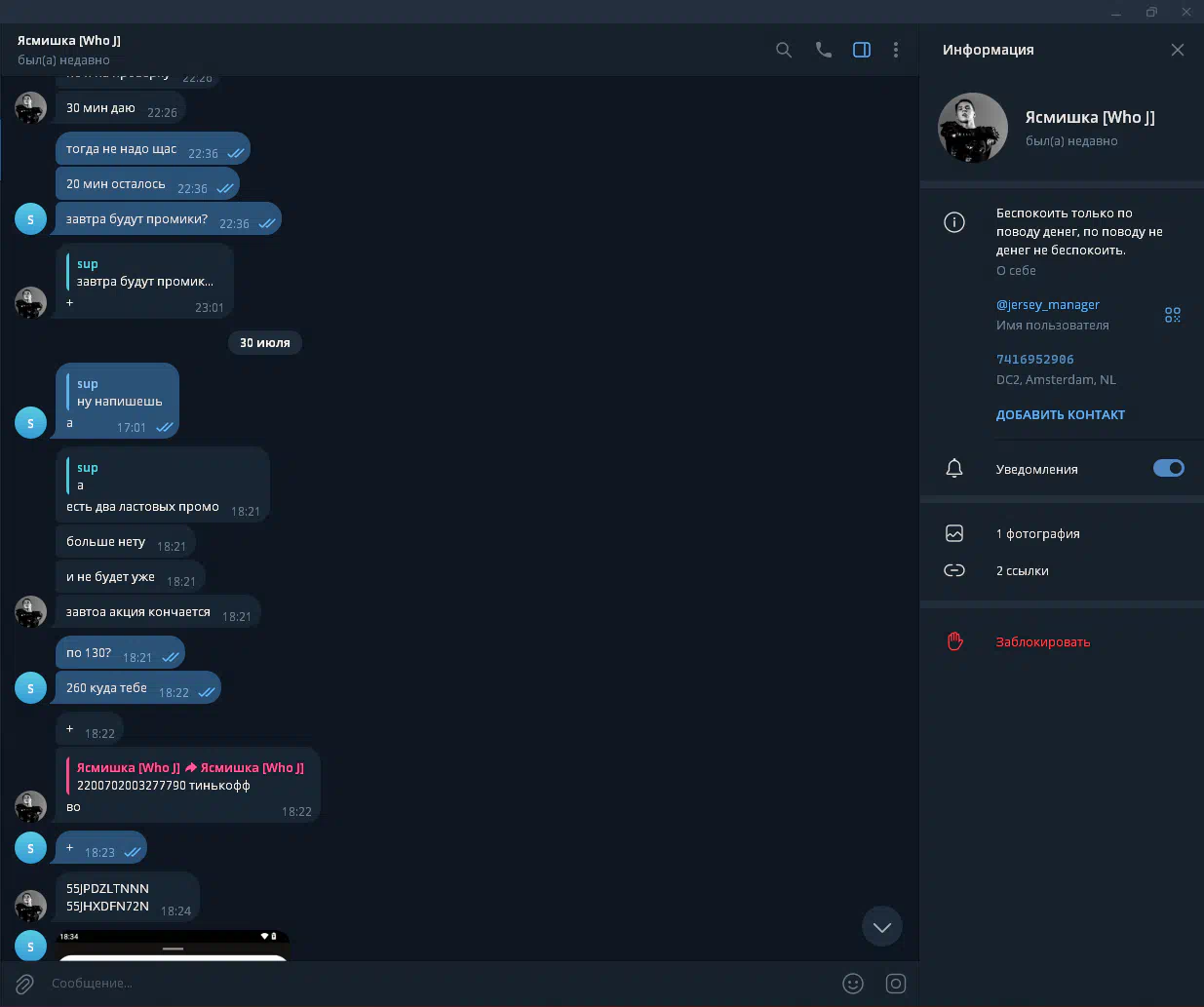Focus the Сообщение message input field

[x=439, y=984]
